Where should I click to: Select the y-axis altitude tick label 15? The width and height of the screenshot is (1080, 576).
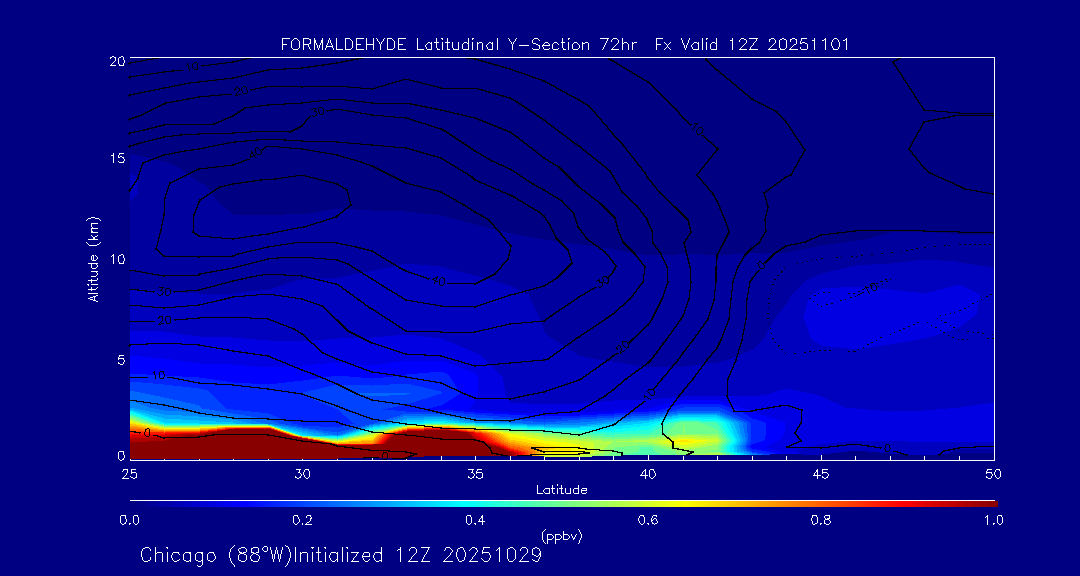pyautogui.click(x=116, y=158)
